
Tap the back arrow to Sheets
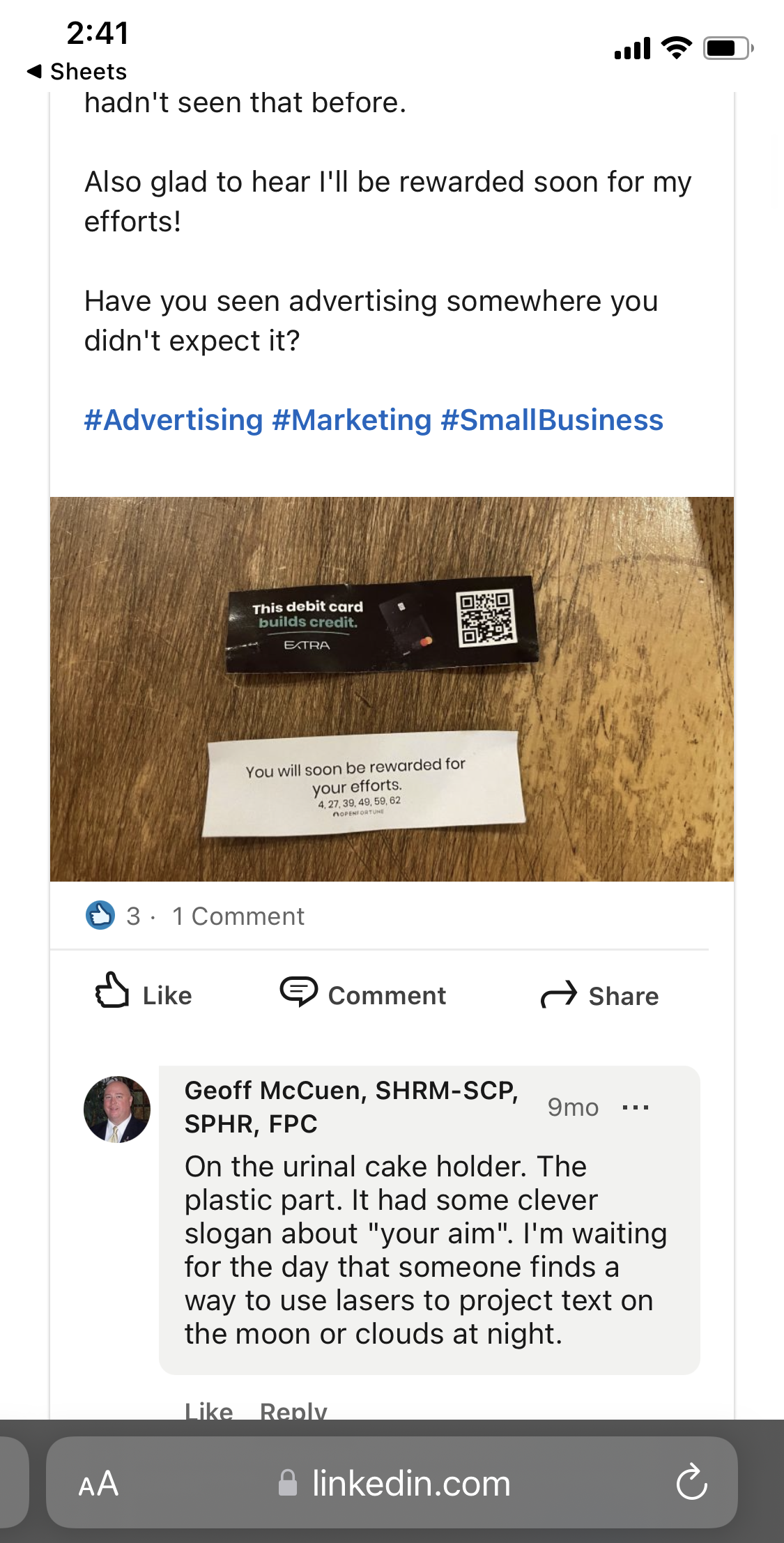coord(34,71)
